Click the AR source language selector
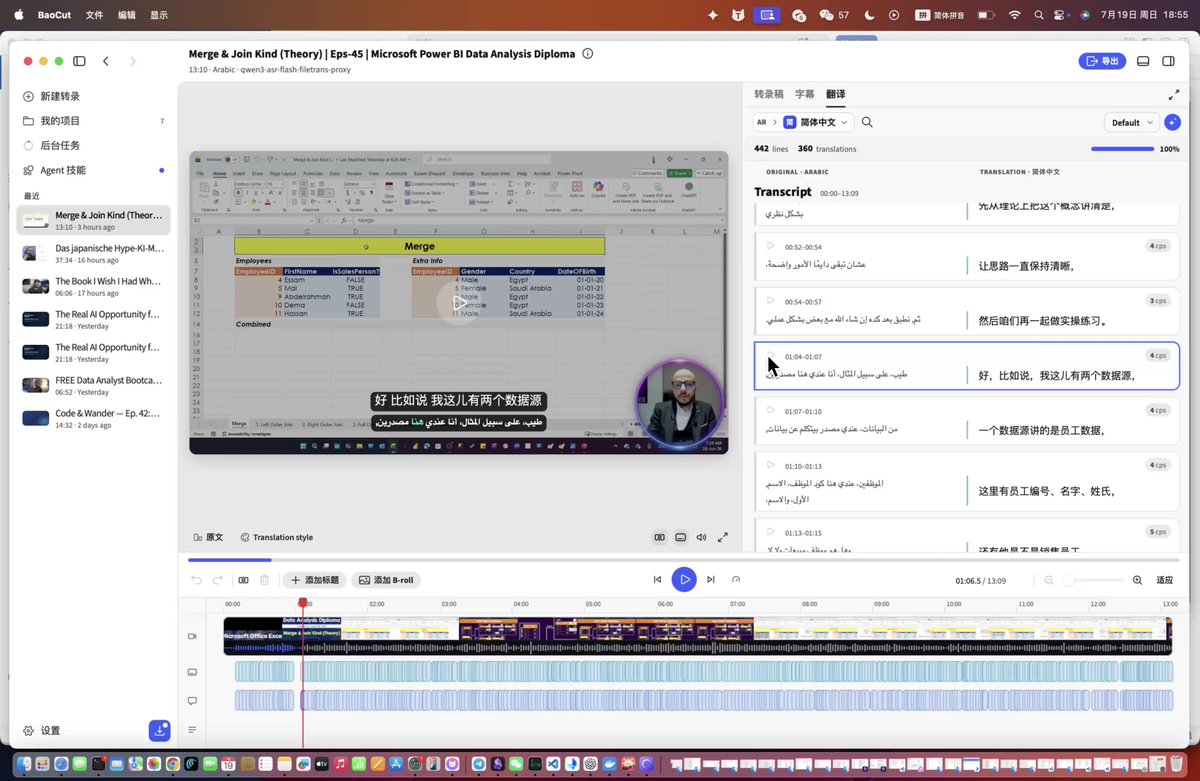This screenshot has height=781, width=1200. point(762,122)
